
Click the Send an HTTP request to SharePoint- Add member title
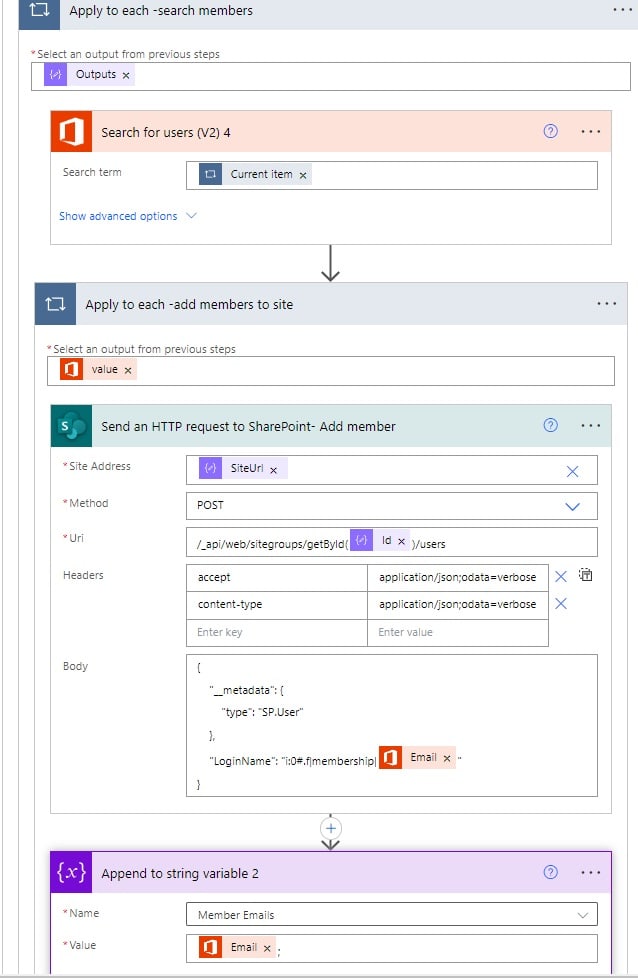(248, 427)
